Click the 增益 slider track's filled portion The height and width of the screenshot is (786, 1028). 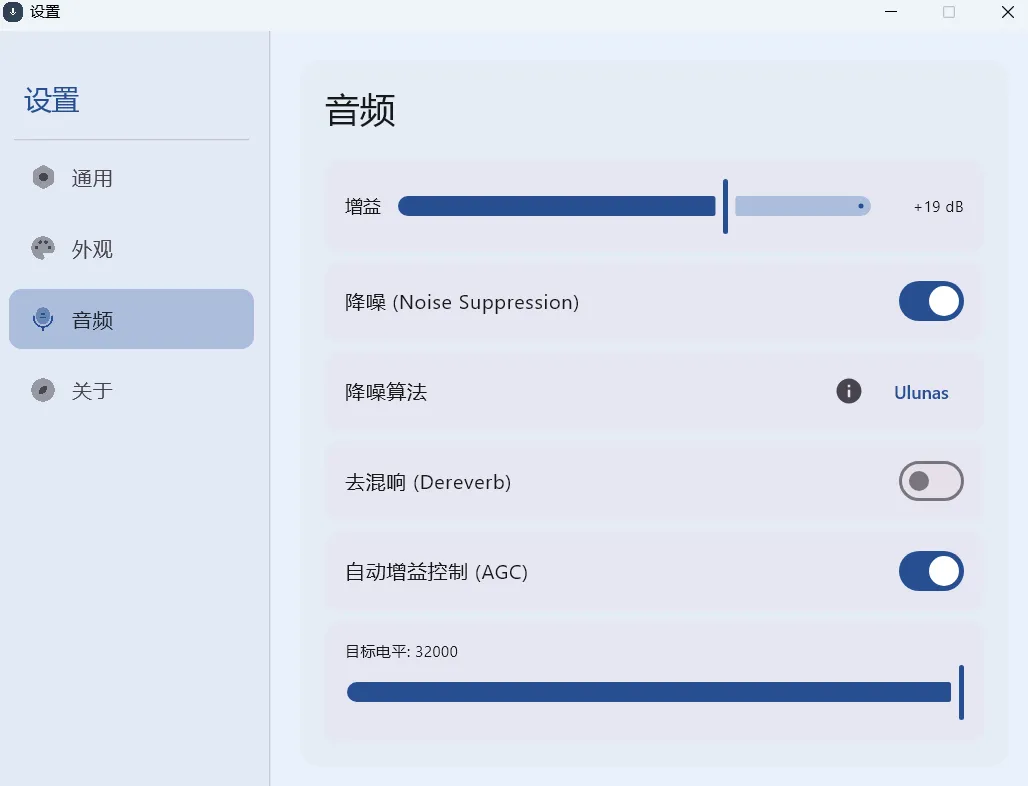point(556,206)
